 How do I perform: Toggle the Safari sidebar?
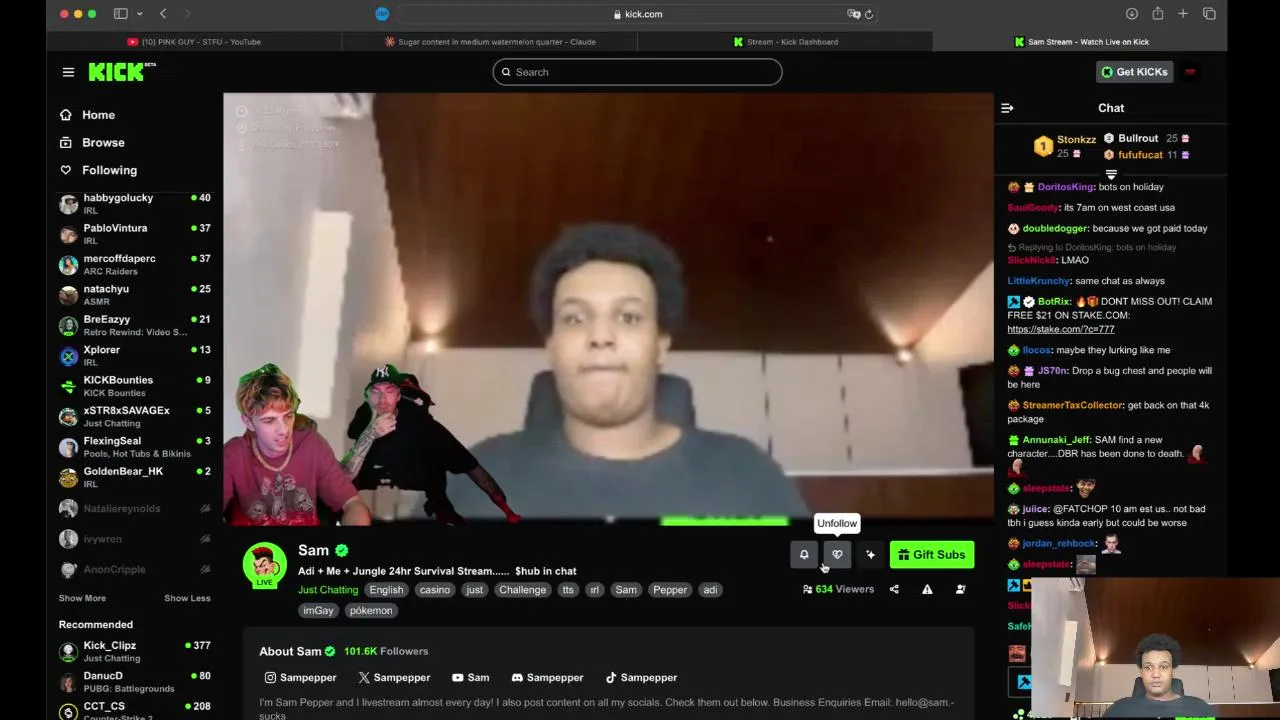point(120,14)
